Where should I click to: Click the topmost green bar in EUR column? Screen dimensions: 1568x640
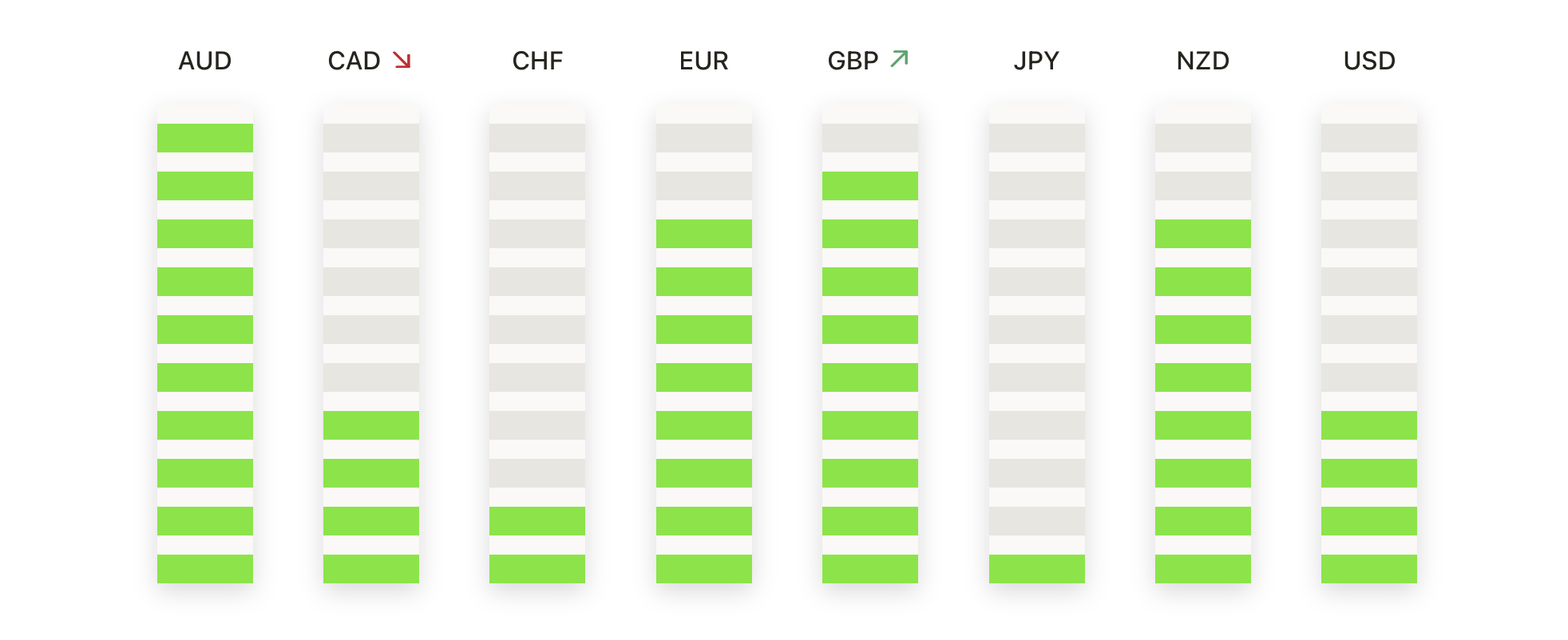point(703,234)
